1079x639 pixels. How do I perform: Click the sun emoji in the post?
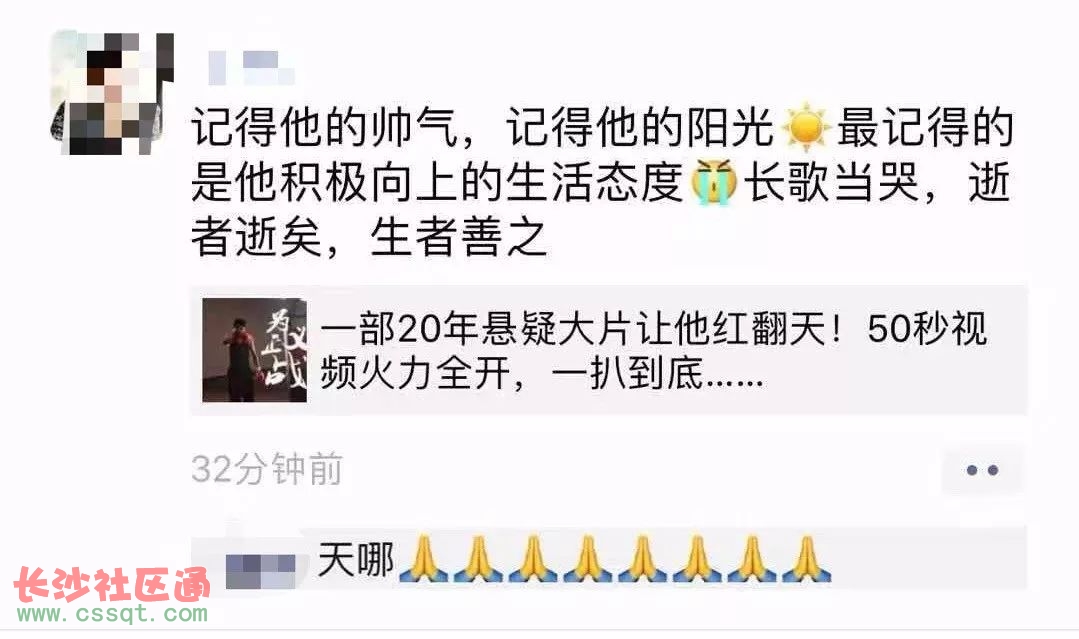coord(806,127)
